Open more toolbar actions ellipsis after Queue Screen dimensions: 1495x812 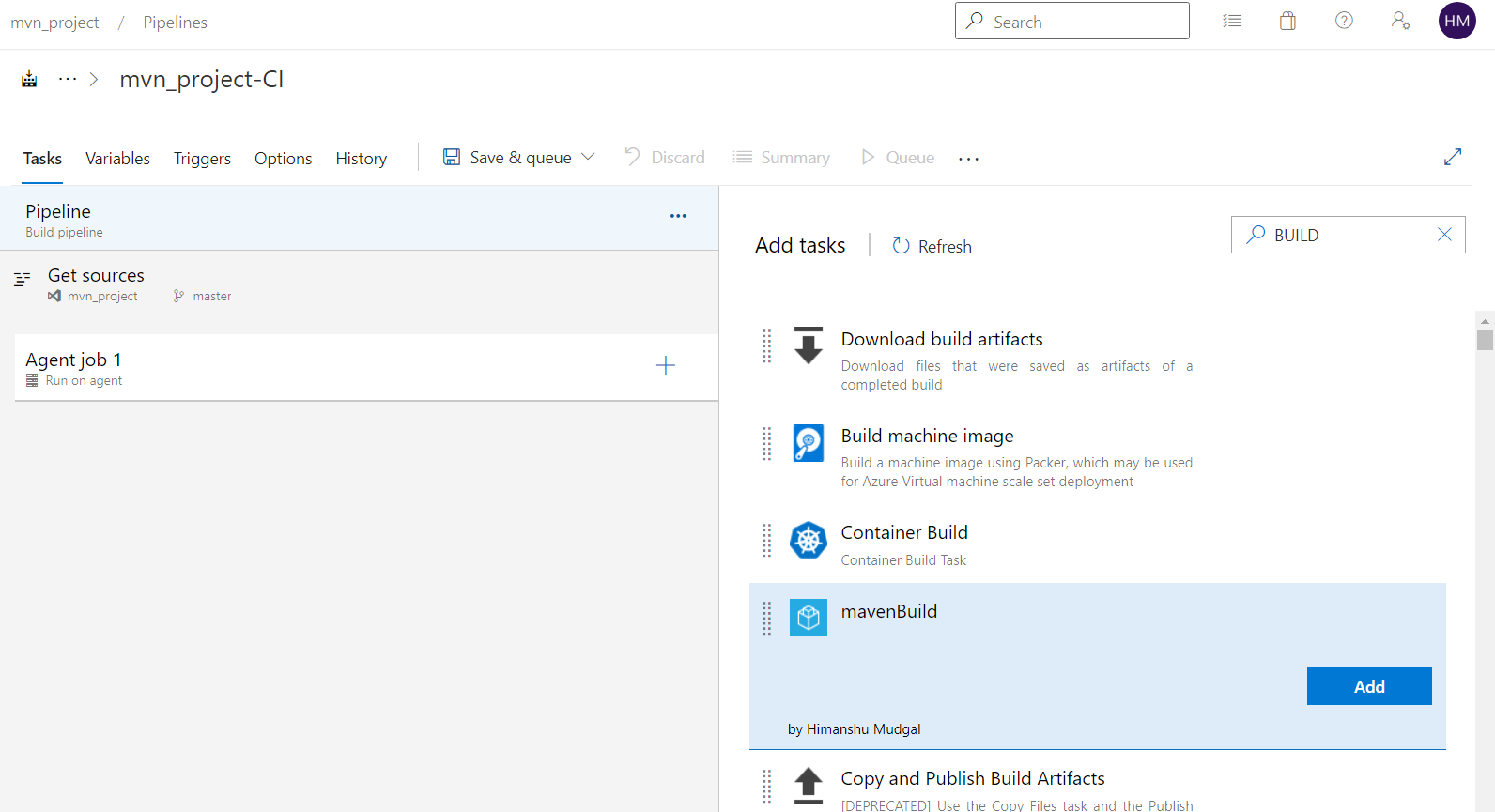pos(968,159)
